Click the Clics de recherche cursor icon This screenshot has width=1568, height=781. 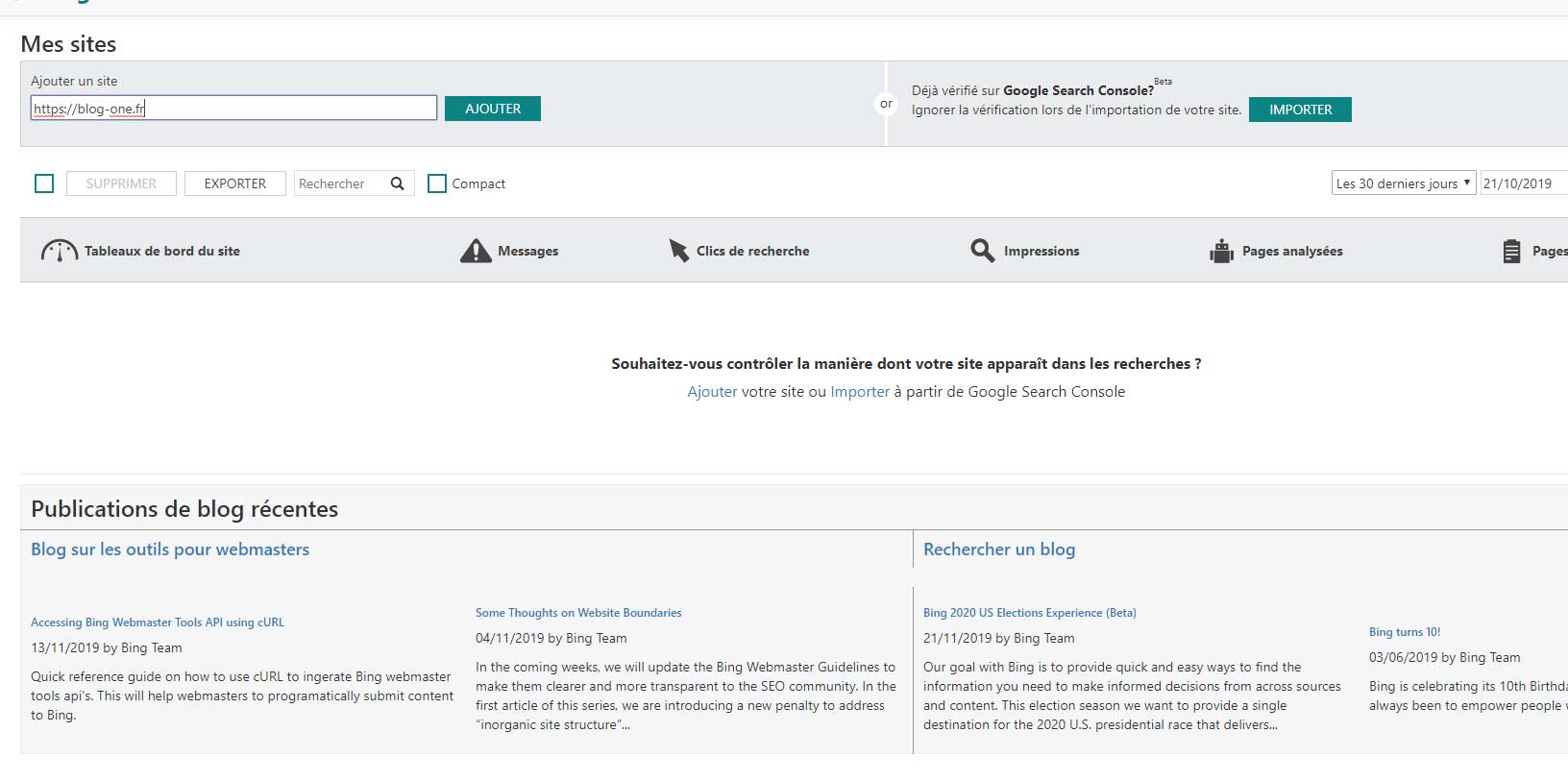point(678,251)
